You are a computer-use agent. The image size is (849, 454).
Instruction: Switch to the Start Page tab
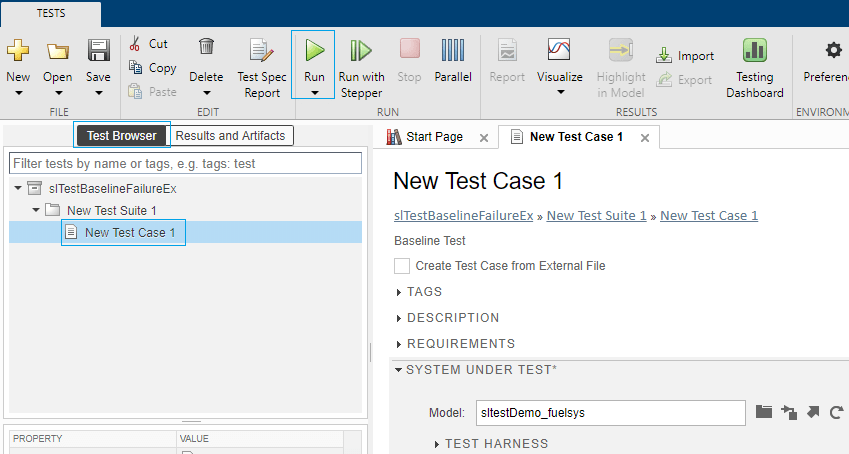[x=434, y=137]
